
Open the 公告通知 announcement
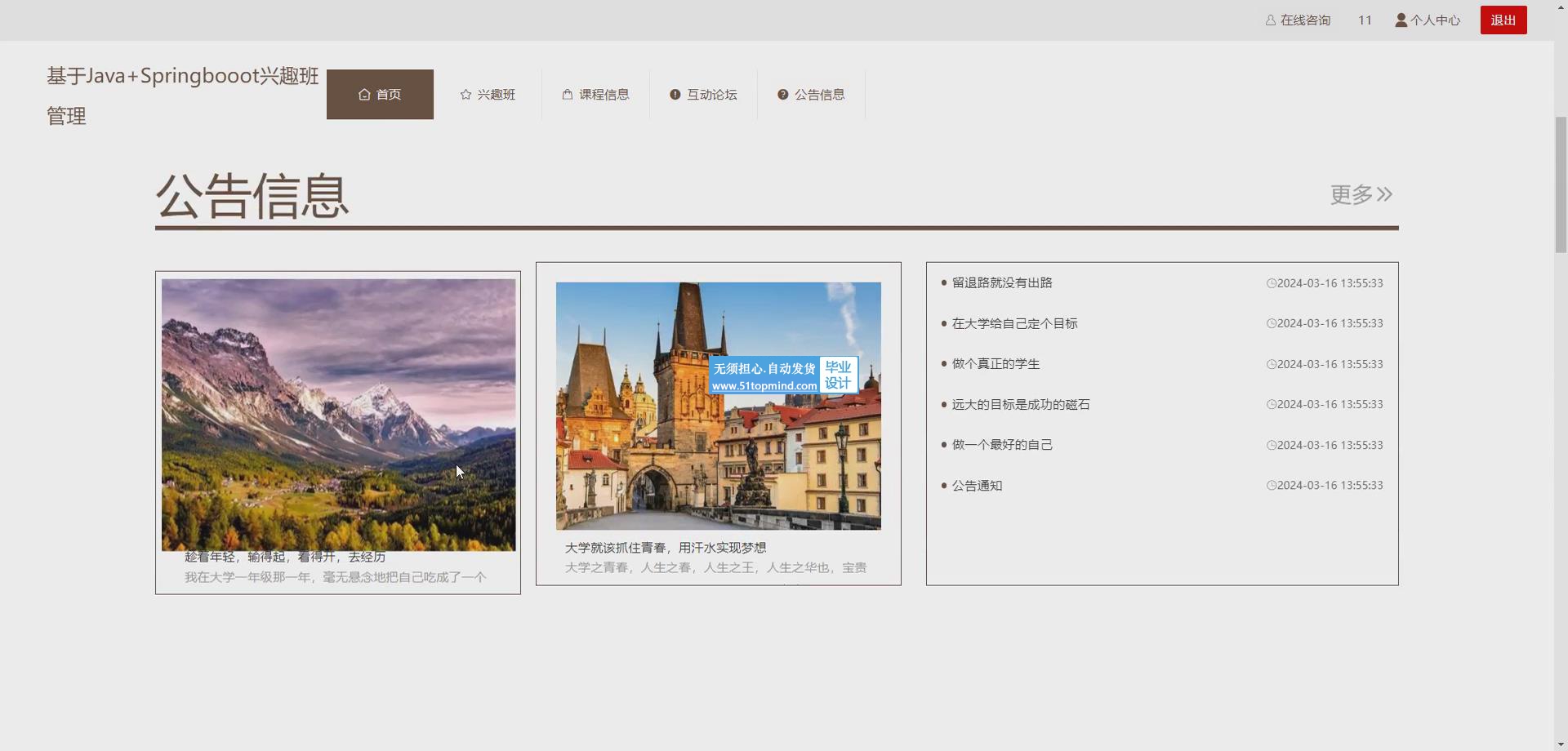[x=977, y=485]
